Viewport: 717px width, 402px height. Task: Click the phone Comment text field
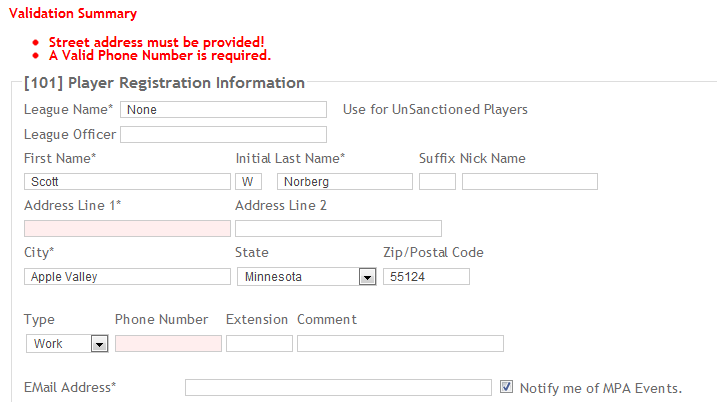click(400, 343)
